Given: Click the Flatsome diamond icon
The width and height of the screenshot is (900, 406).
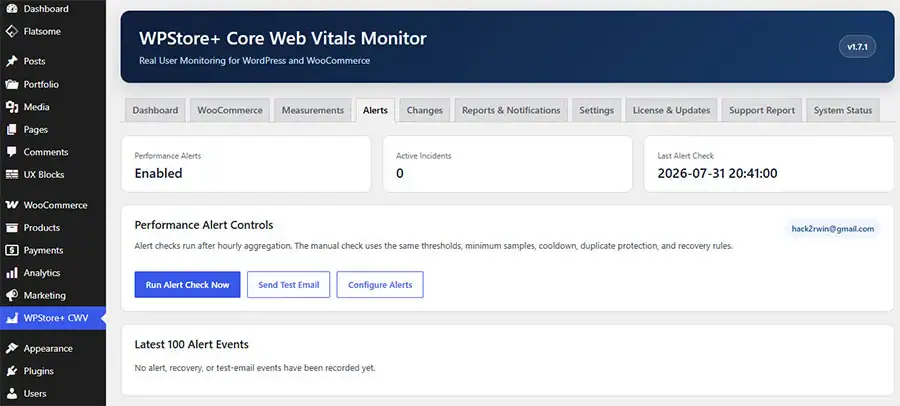Looking at the screenshot, I should click(11, 31).
